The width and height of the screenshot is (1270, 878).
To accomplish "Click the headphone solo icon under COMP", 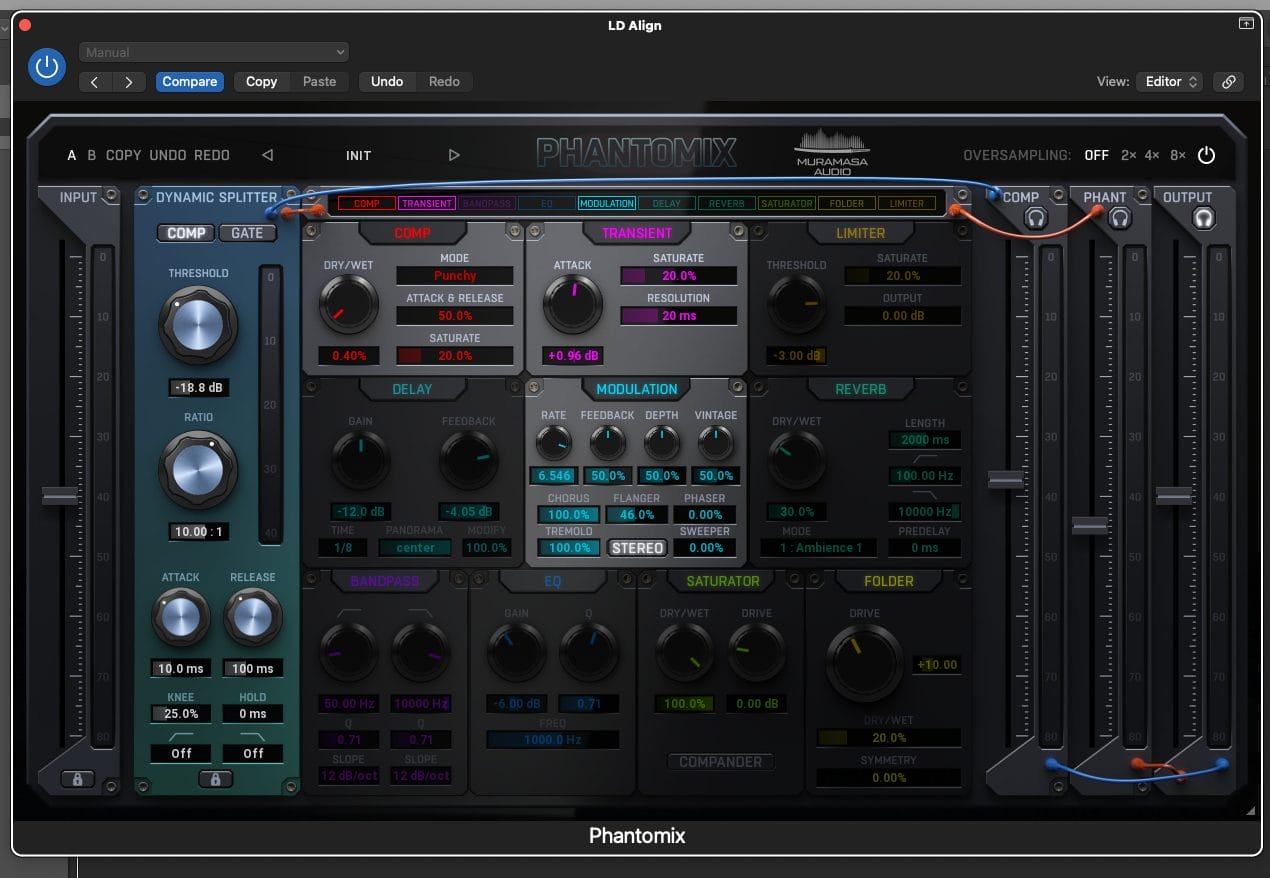I will (x=1036, y=218).
